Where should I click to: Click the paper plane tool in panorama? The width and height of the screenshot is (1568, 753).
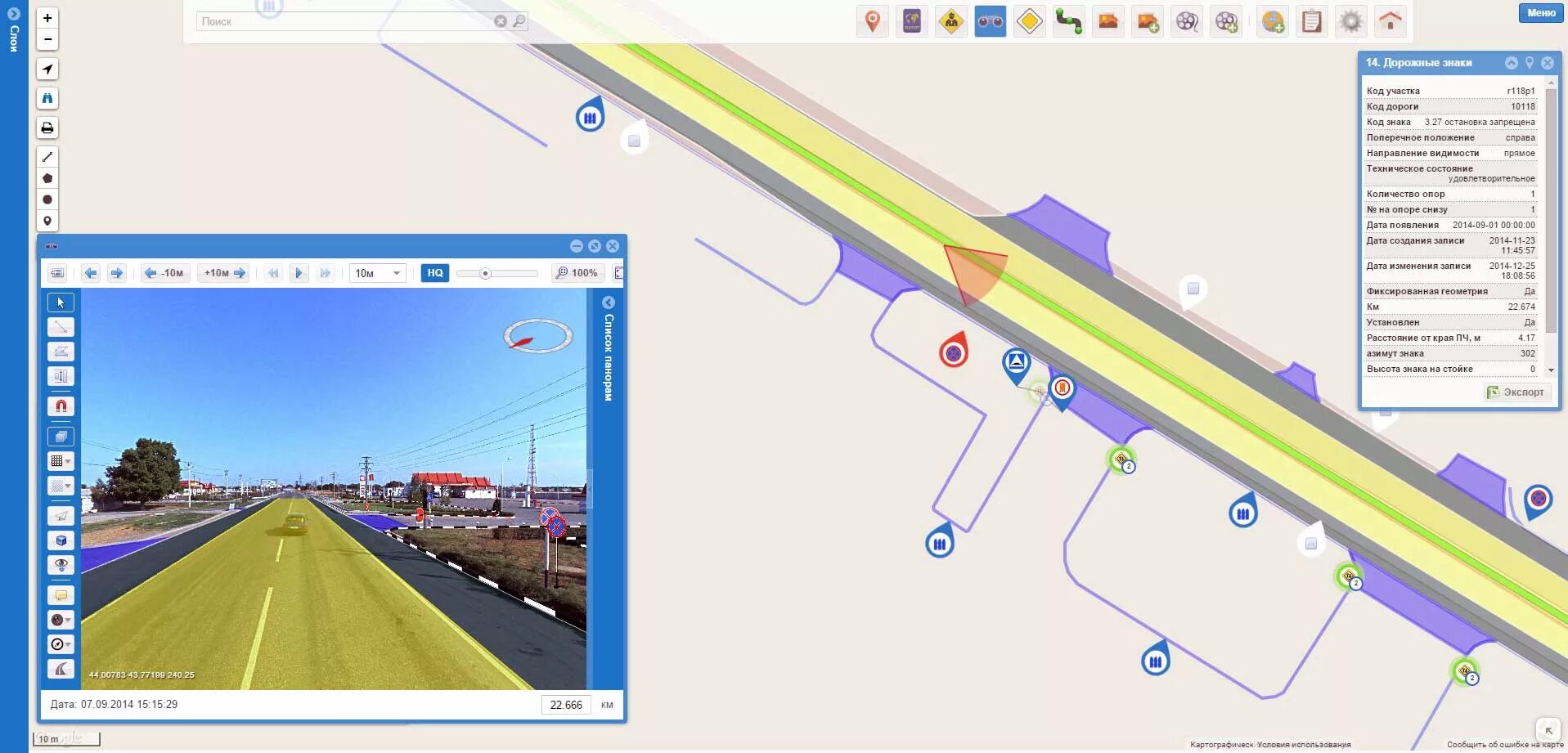(61, 516)
